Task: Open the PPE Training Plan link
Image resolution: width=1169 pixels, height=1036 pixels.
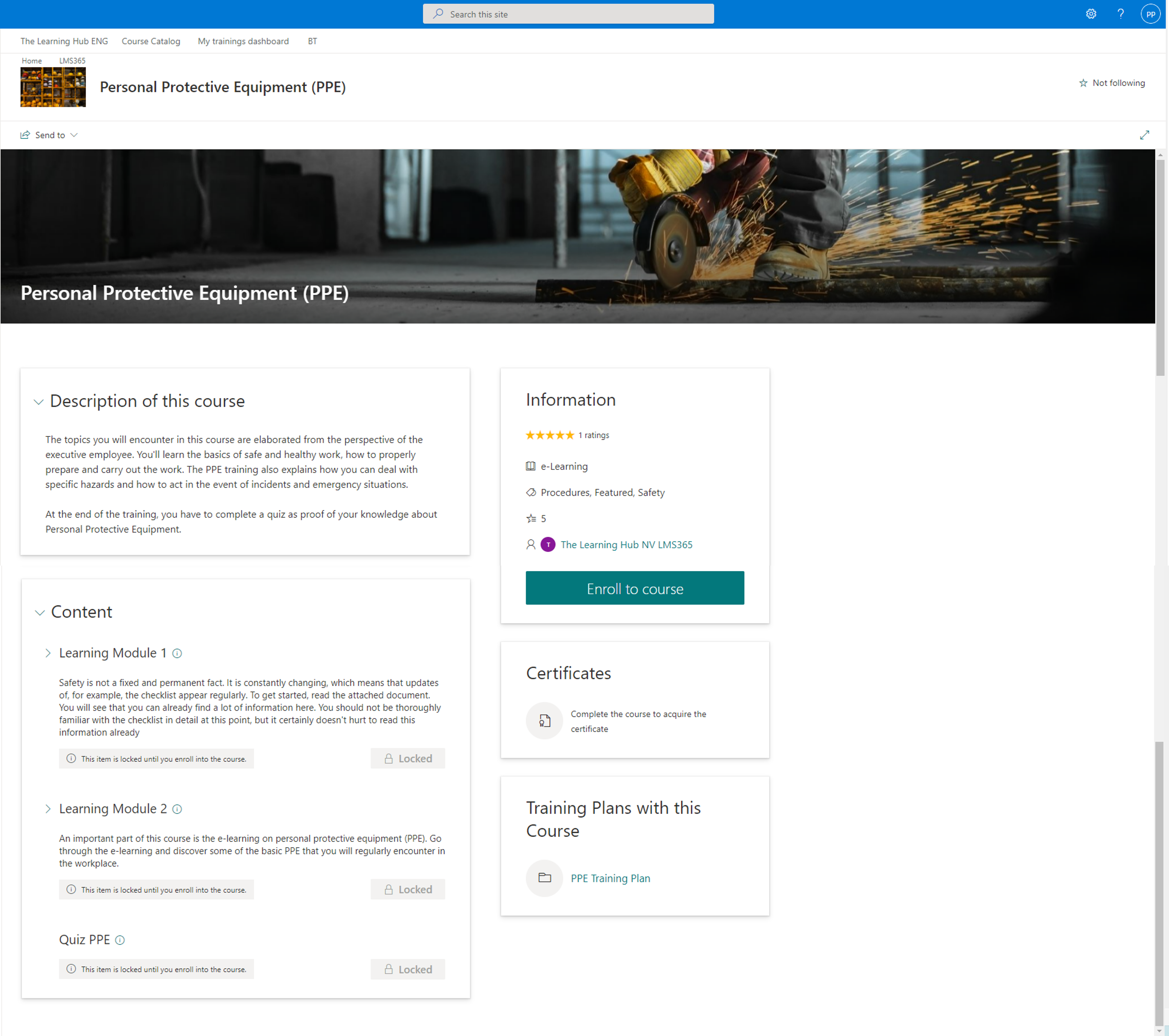Action: 610,878
